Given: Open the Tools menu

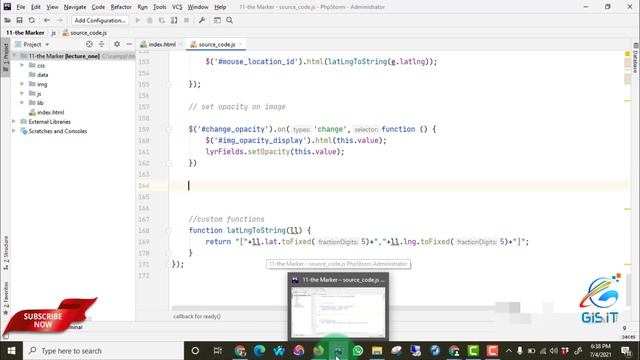Looking at the screenshot, I should pos(160,7).
